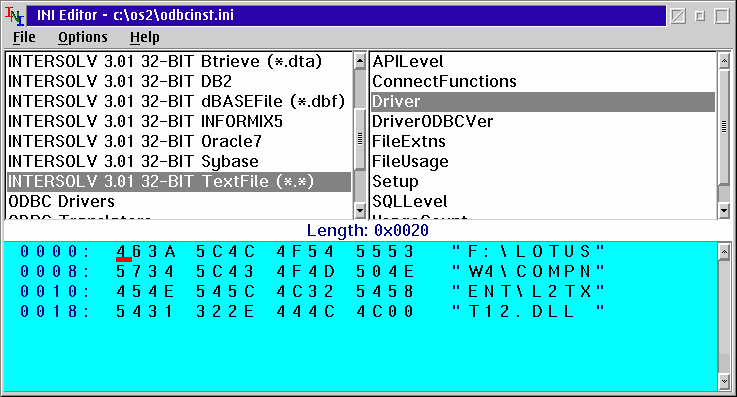737x397 pixels.
Task: Select the ConnectFunctions key
Action: [x=543, y=82]
